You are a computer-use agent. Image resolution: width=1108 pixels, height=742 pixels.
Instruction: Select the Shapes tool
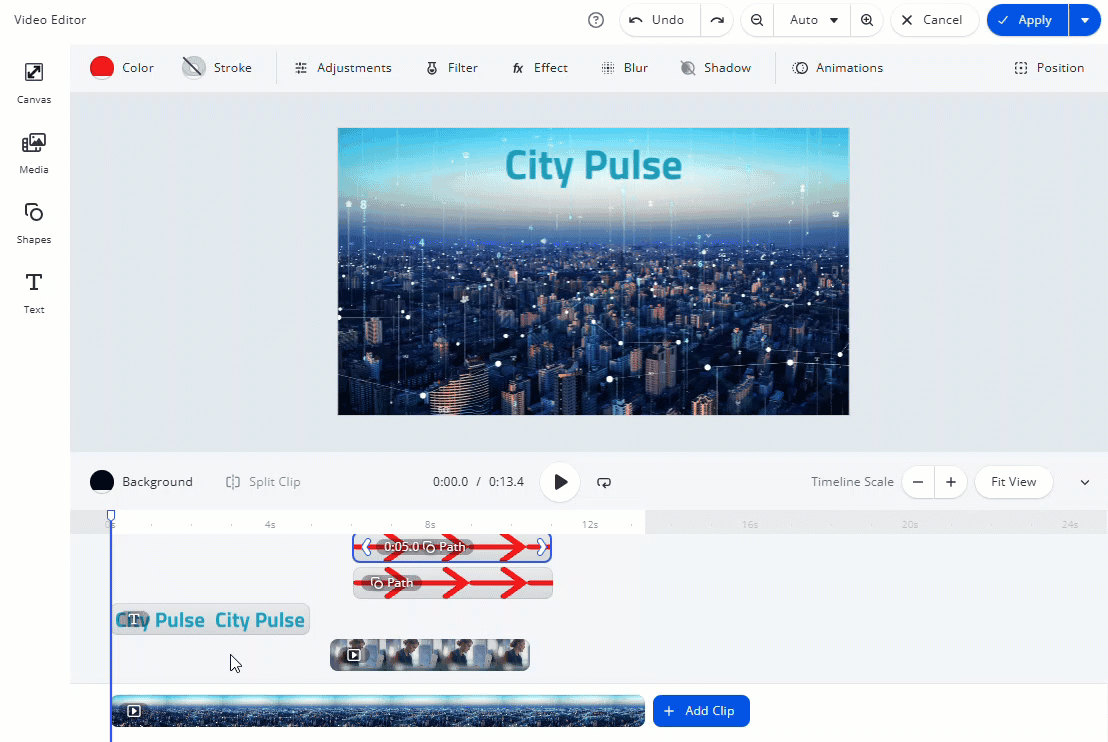[x=34, y=222]
